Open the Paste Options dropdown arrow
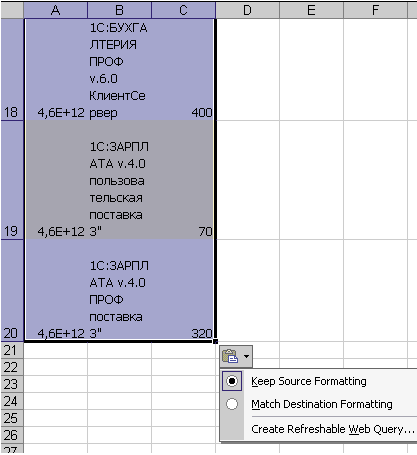 (246, 356)
